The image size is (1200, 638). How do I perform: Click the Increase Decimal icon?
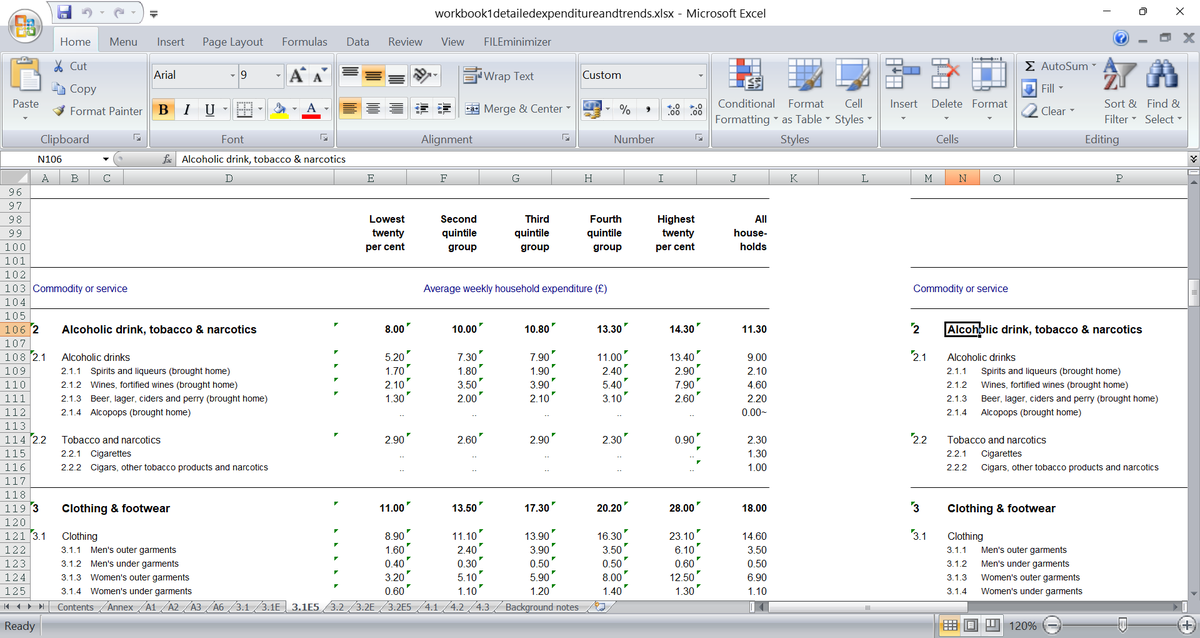pos(674,109)
